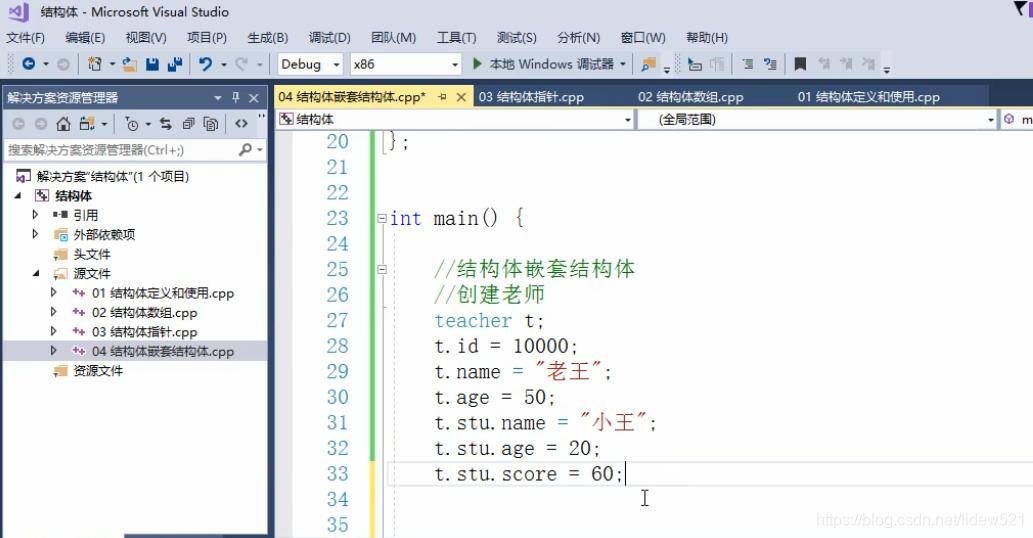
Task: Open the 结构体 project scope dropdown
Action: 628,120
